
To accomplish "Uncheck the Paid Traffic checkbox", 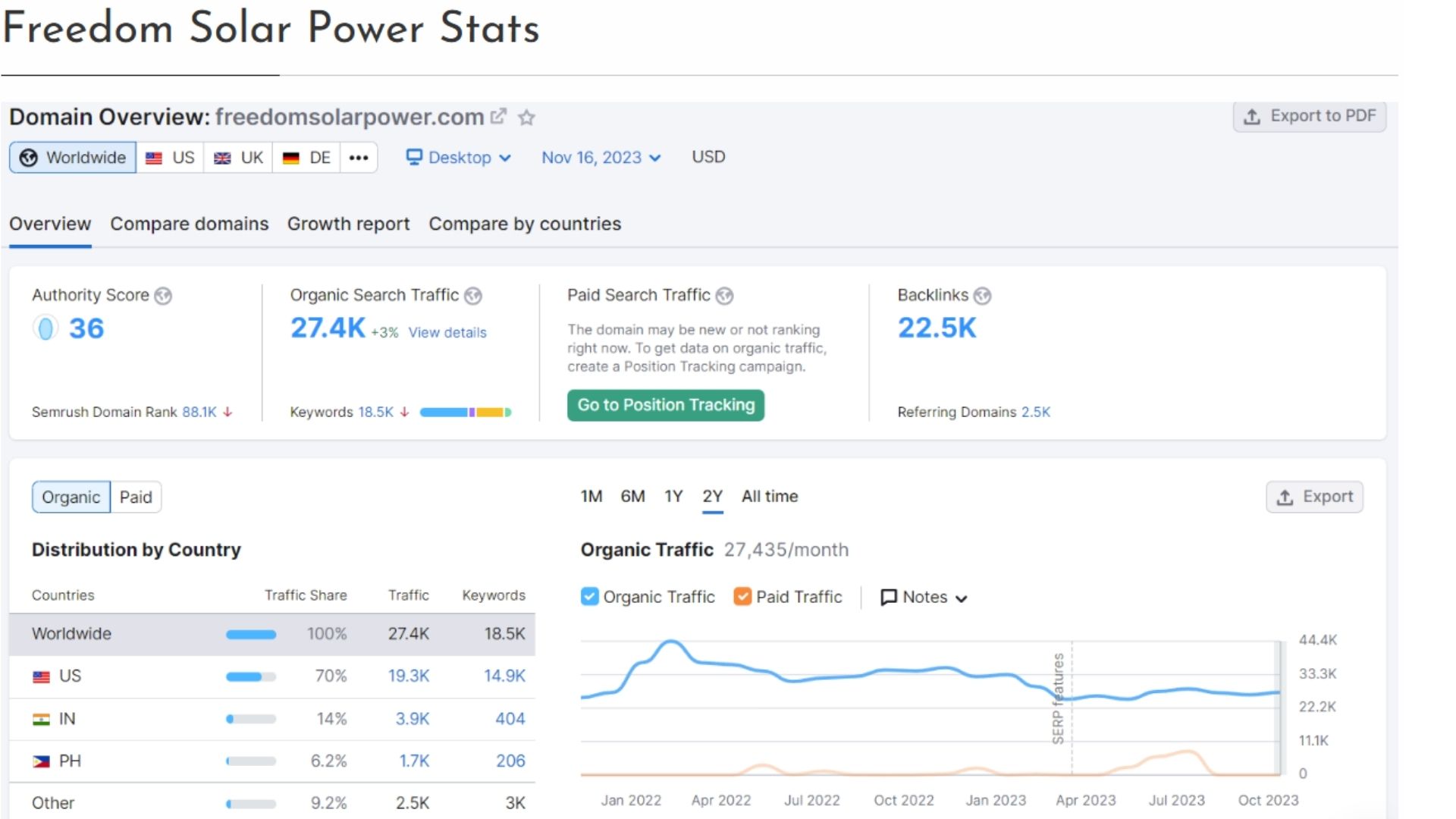I will coord(742,597).
